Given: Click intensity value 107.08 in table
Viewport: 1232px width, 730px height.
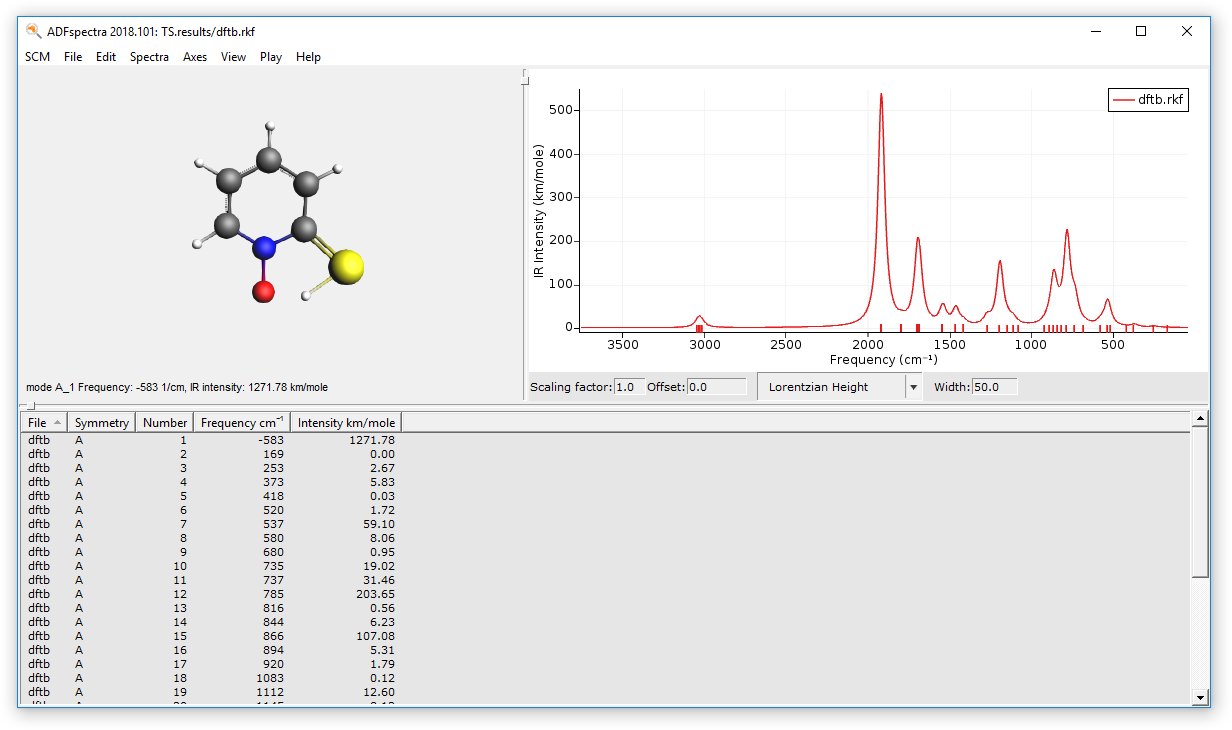Looking at the screenshot, I should click(376, 636).
